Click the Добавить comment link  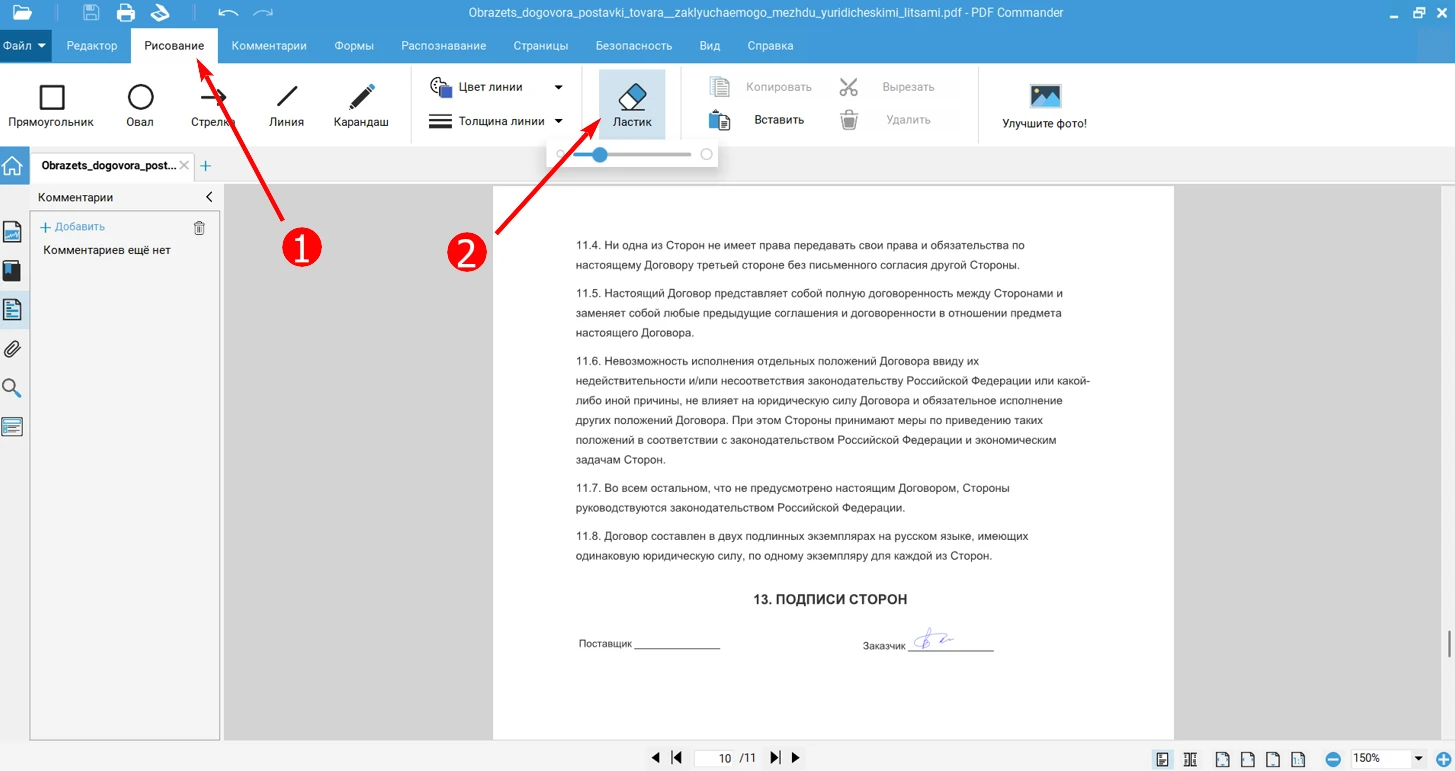coord(72,227)
